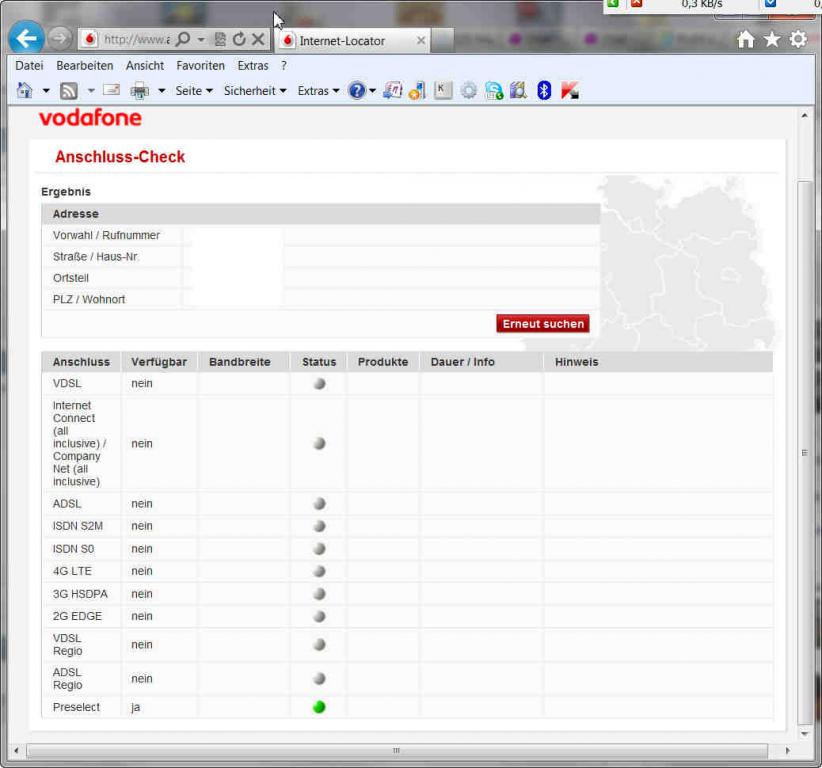Open the ? help menu

coord(284,66)
